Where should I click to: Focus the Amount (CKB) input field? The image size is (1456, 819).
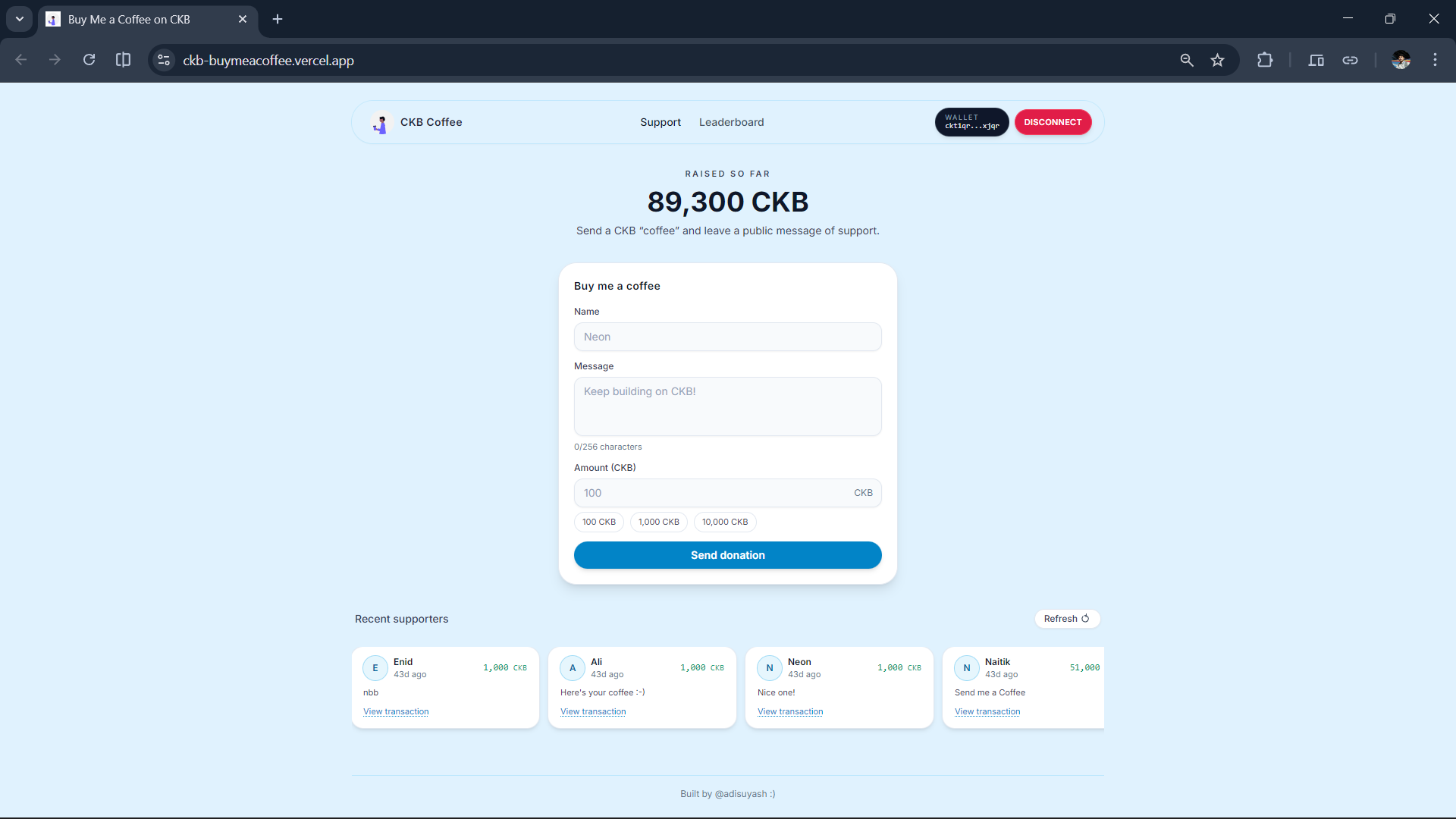[x=713, y=493]
